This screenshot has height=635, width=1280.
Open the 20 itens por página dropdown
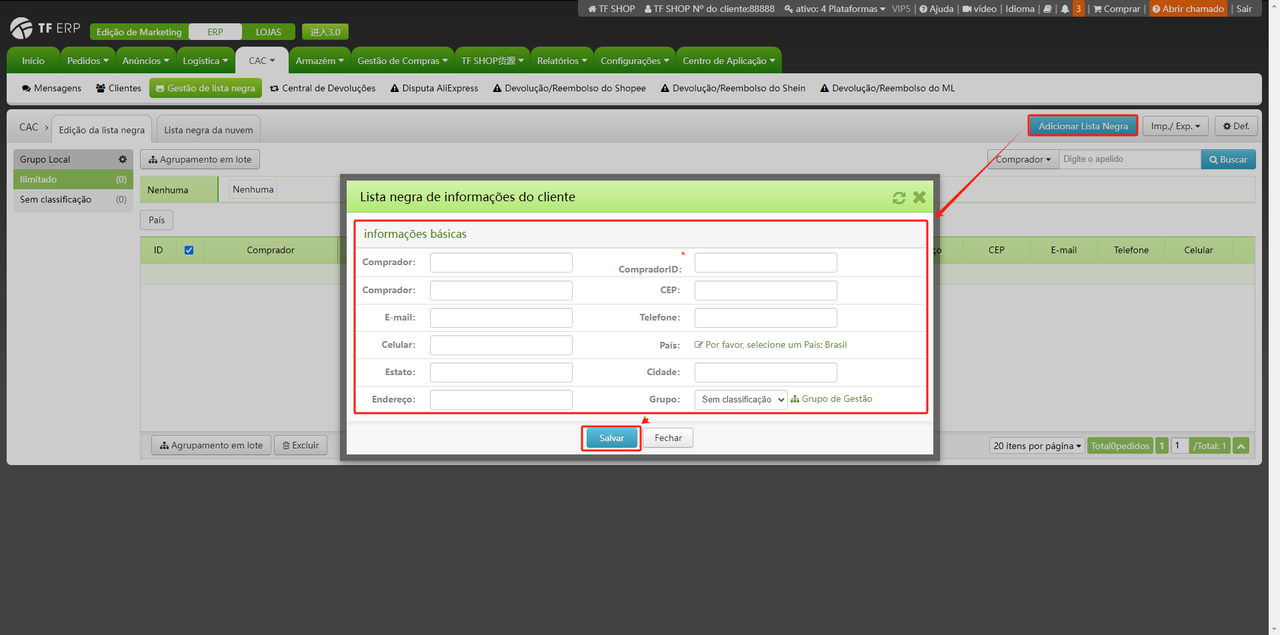pos(1036,446)
